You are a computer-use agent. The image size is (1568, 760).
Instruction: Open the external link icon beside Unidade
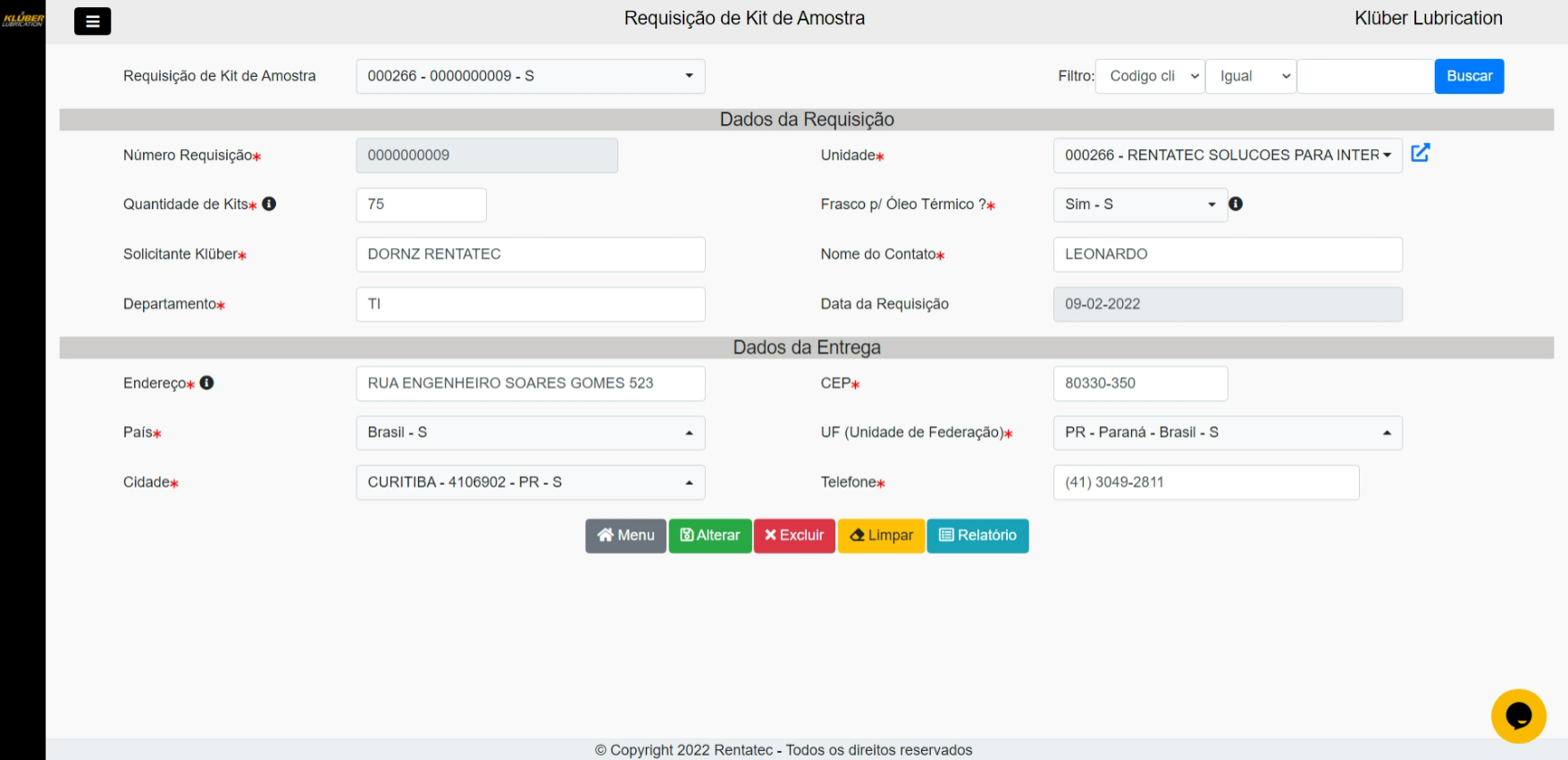click(1420, 154)
